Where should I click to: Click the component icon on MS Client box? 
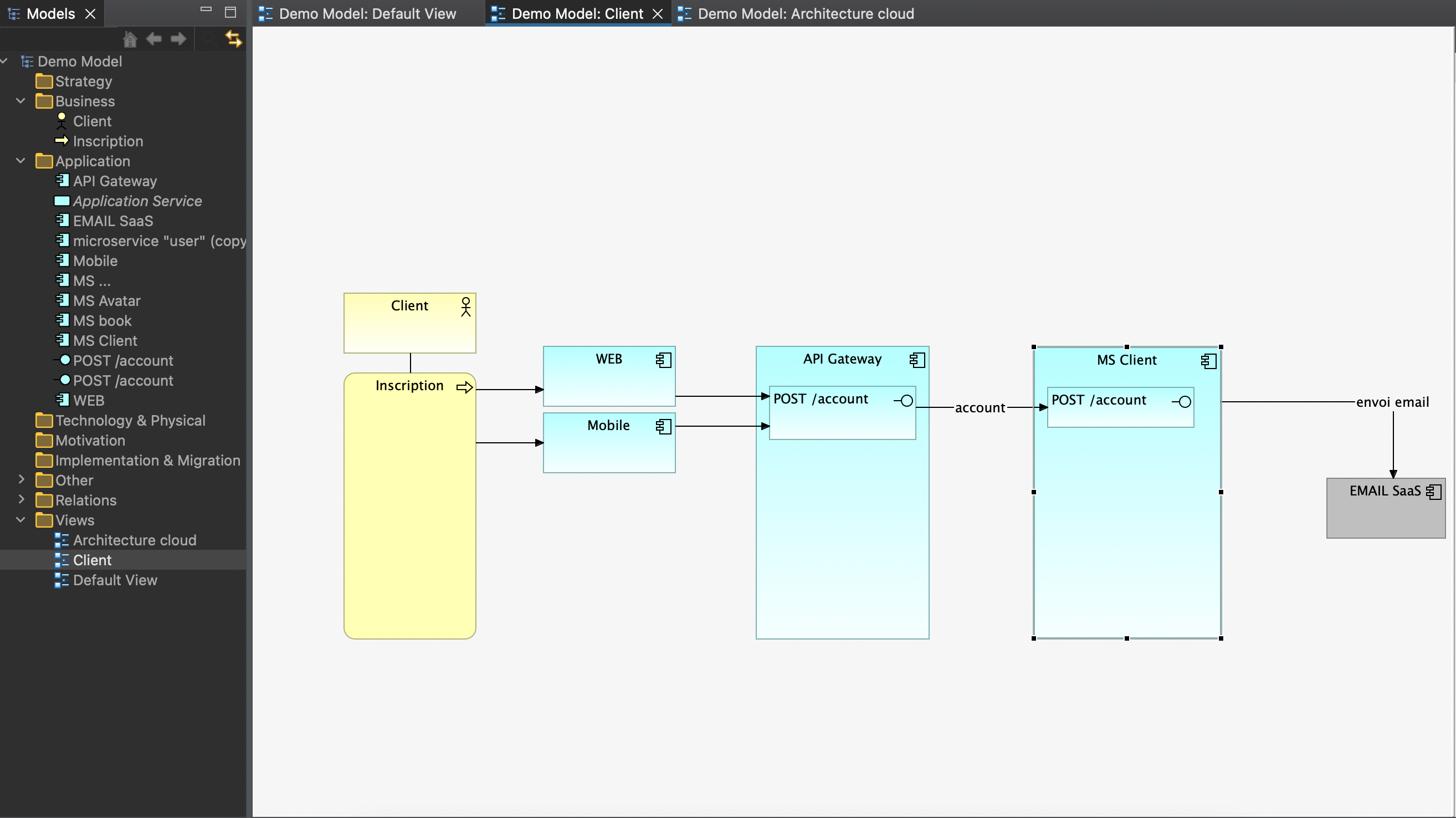[x=1208, y=361]
